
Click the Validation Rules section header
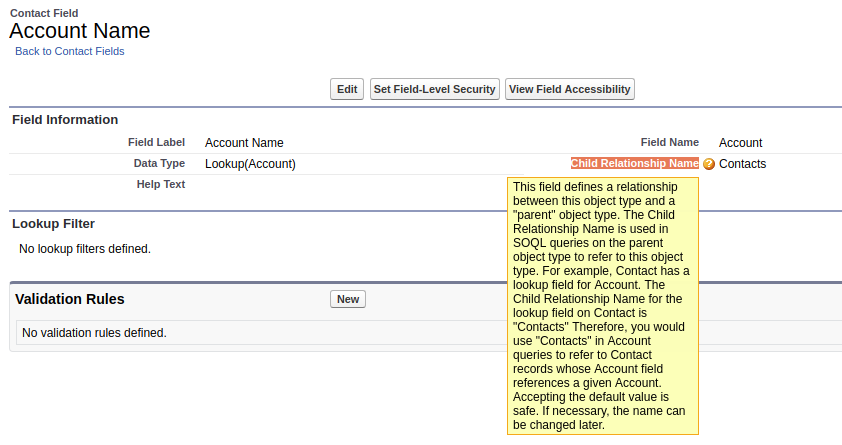(x=70, y=299)
